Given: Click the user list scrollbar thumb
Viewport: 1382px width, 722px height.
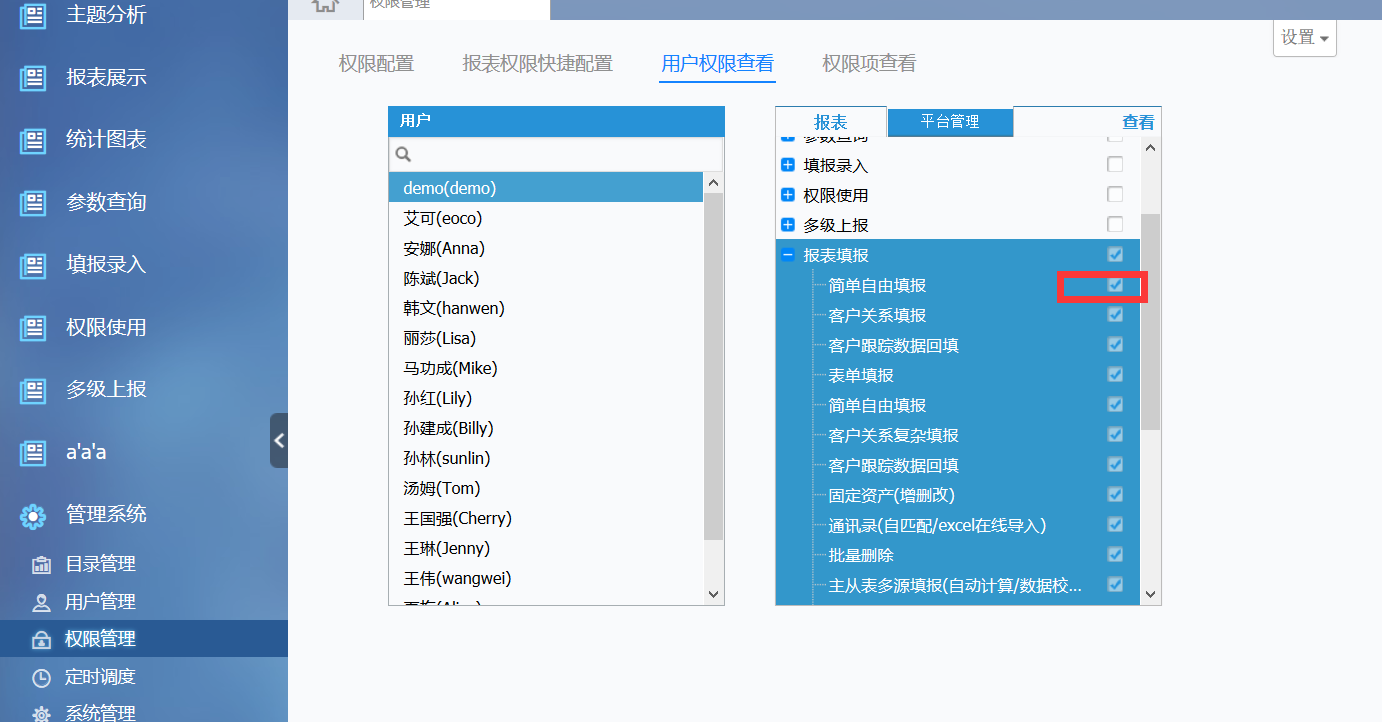Looking at the screenshot, I should pos(713,367).
